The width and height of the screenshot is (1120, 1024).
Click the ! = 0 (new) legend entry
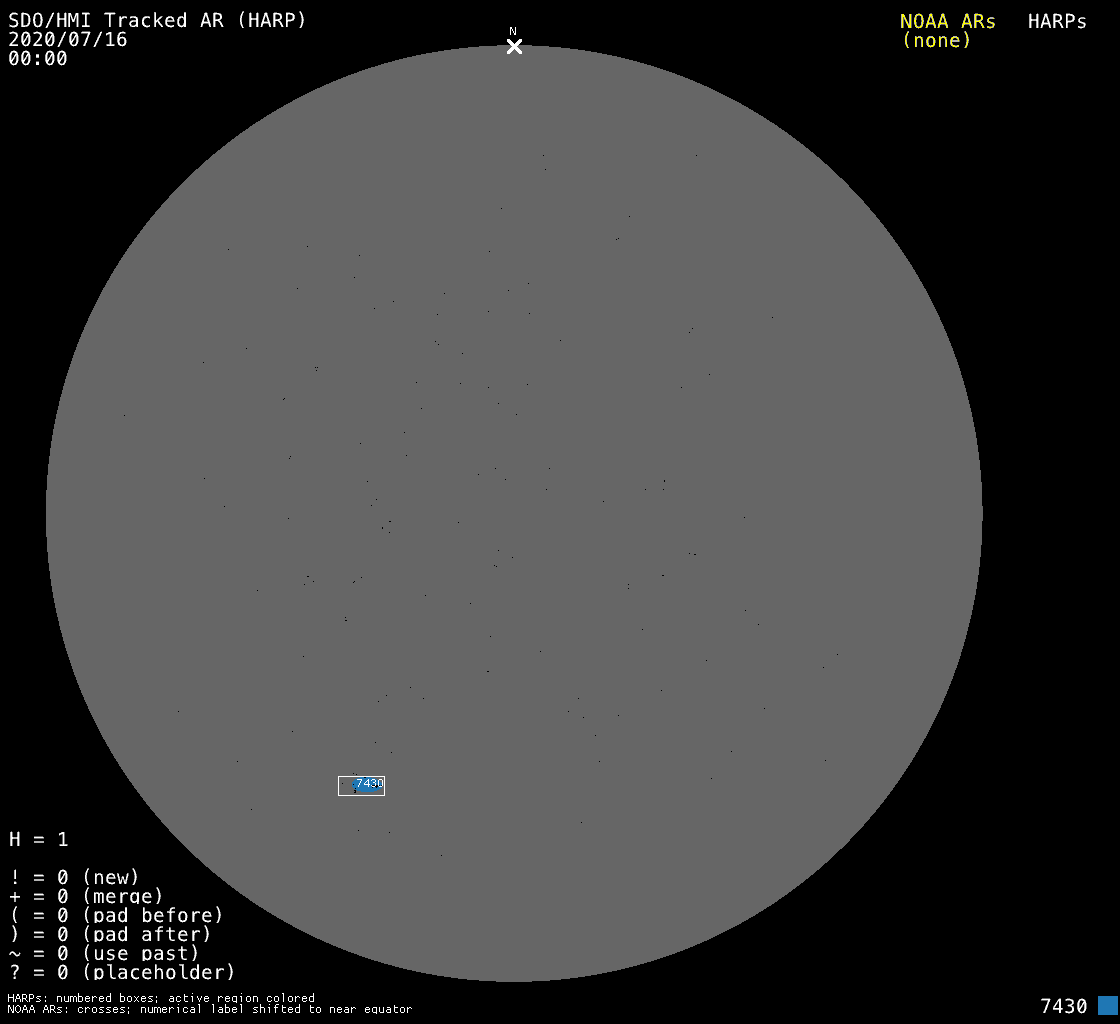74,877
